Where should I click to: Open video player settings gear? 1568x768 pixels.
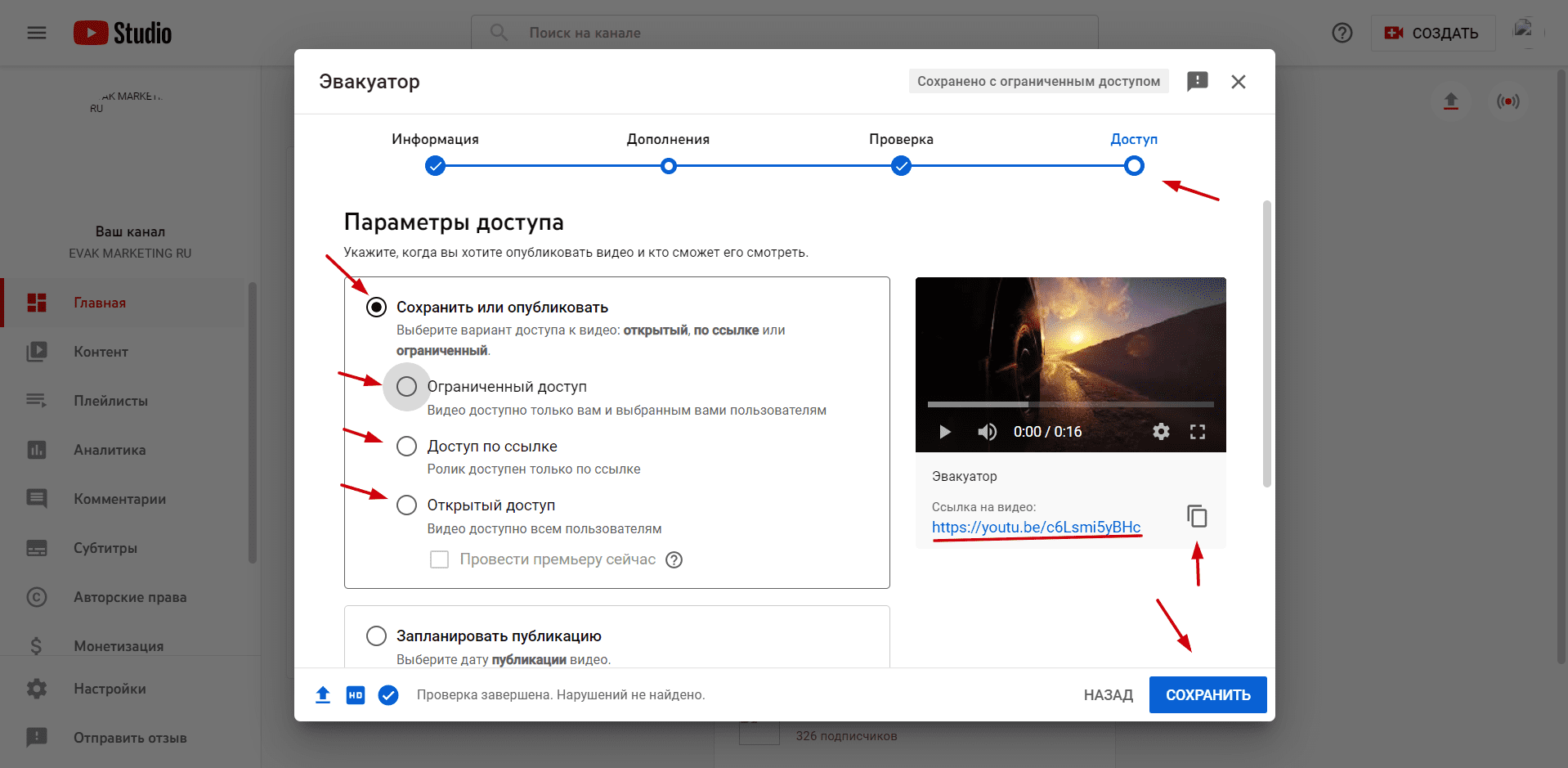1161,432
